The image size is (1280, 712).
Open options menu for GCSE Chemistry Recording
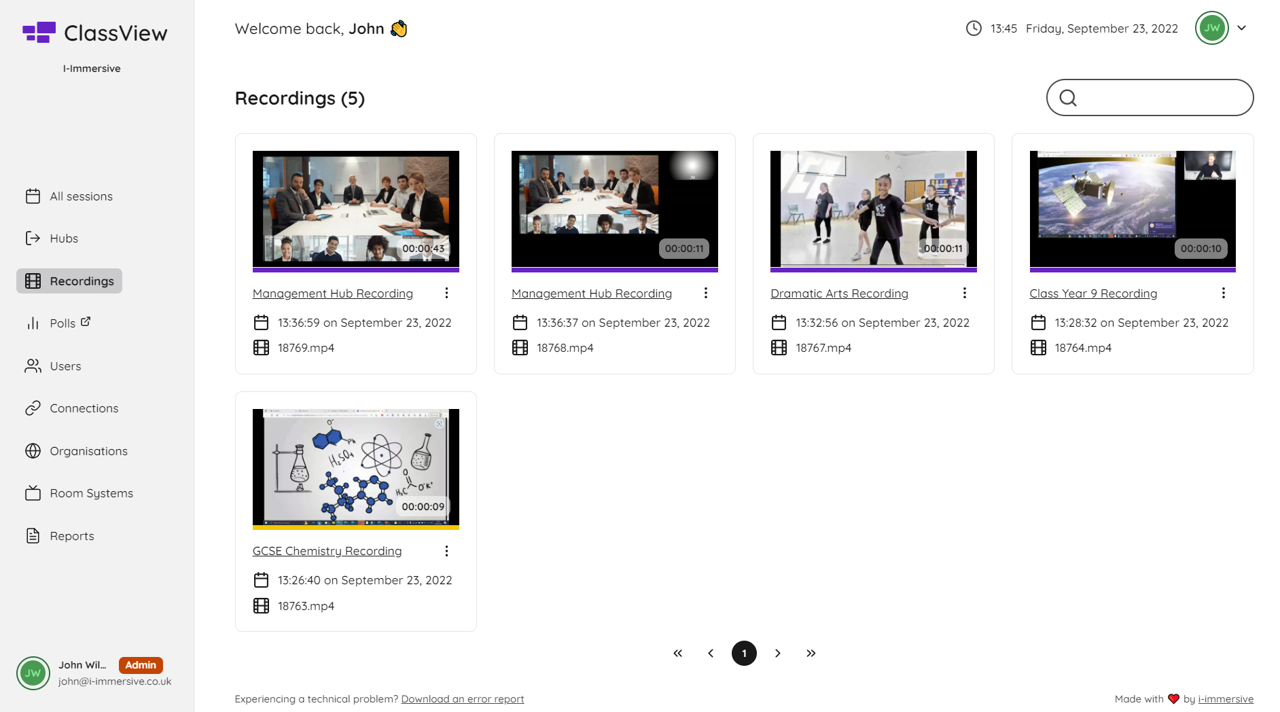click(x=446, y=551)
